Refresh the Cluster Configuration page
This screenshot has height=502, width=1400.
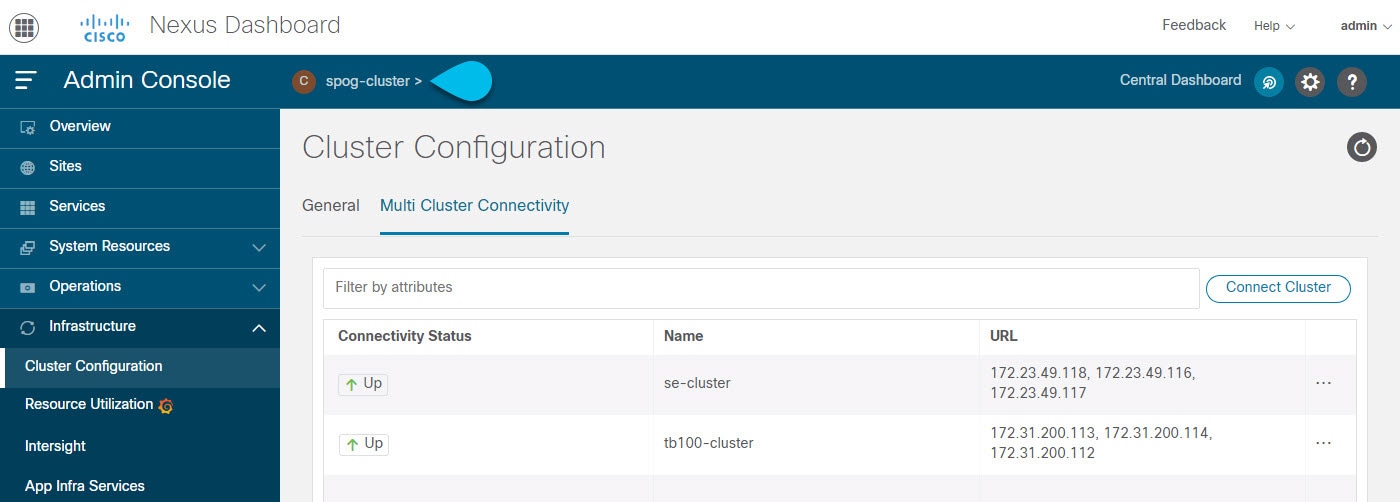[x=1362, y=148]
